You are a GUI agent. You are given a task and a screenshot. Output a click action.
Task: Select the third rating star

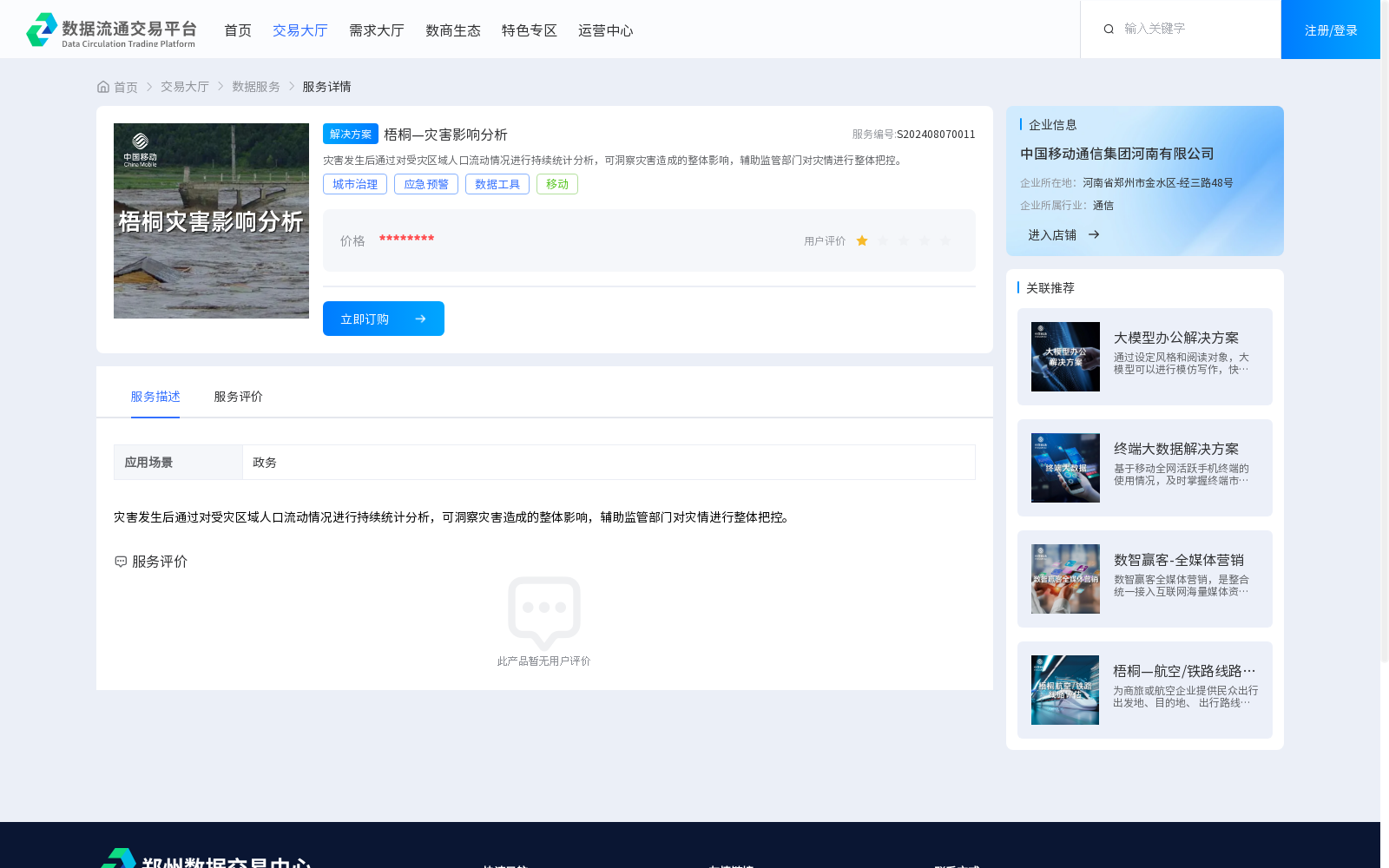pos(904,241)
